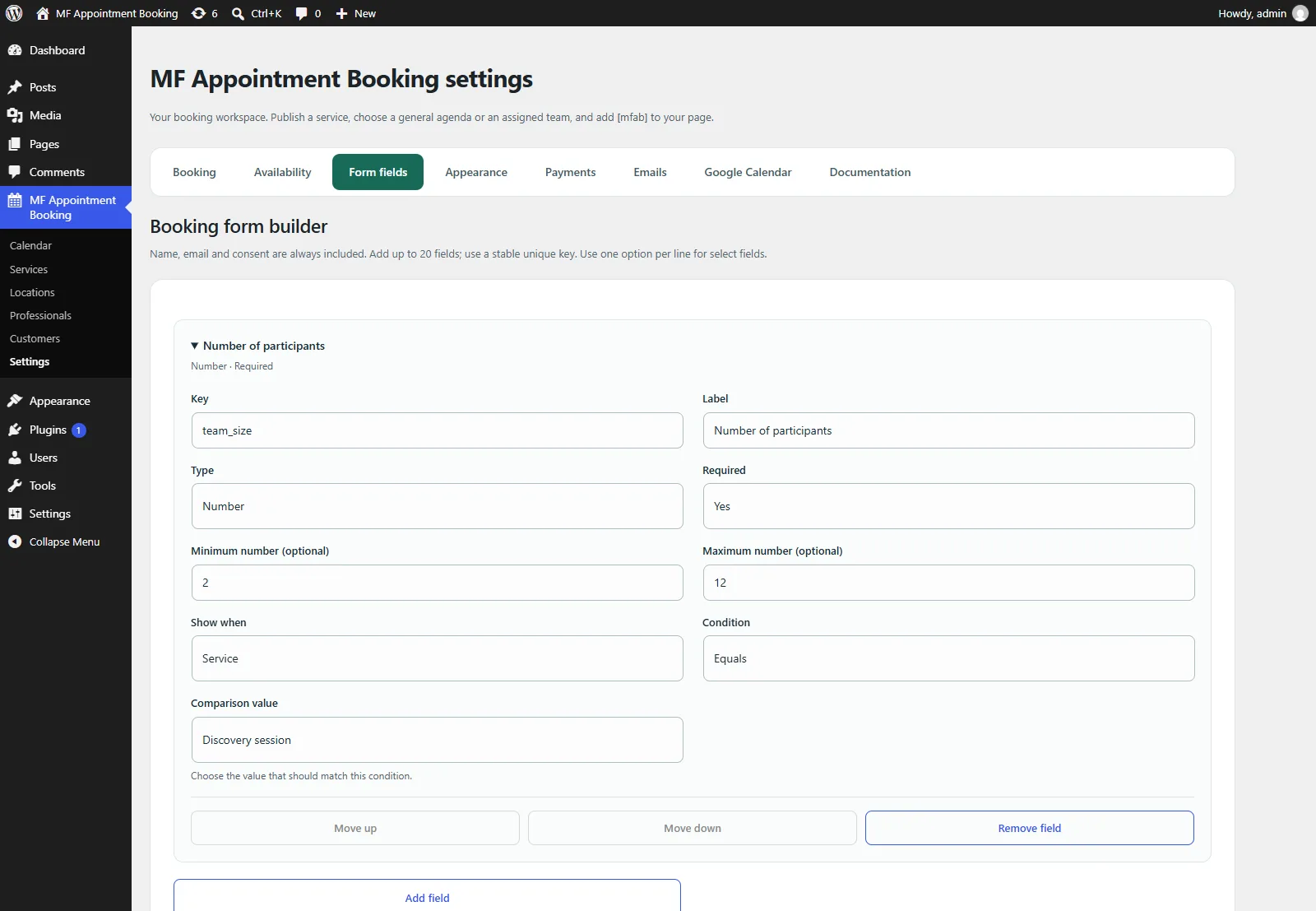Switch to the Booking tab
This screenshot has height=911, width=1316.
click(x=194, y=172)
